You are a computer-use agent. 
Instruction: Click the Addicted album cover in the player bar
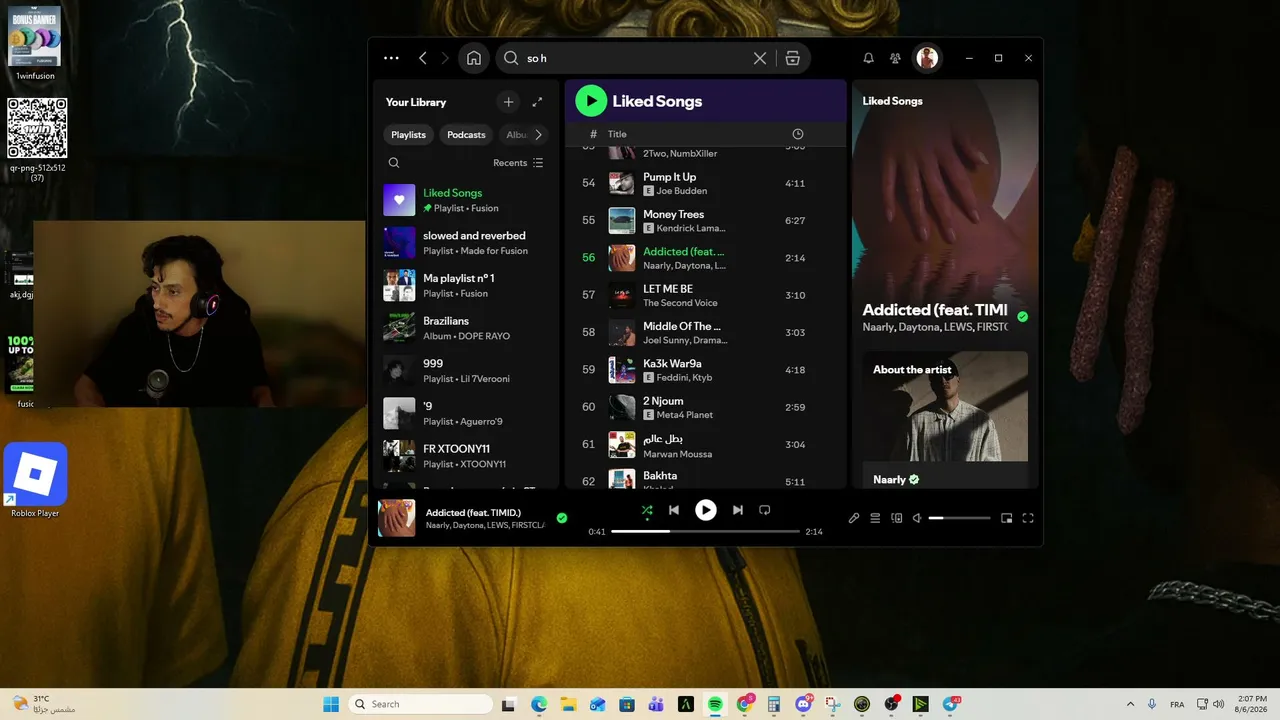click(x=397, y=518)
